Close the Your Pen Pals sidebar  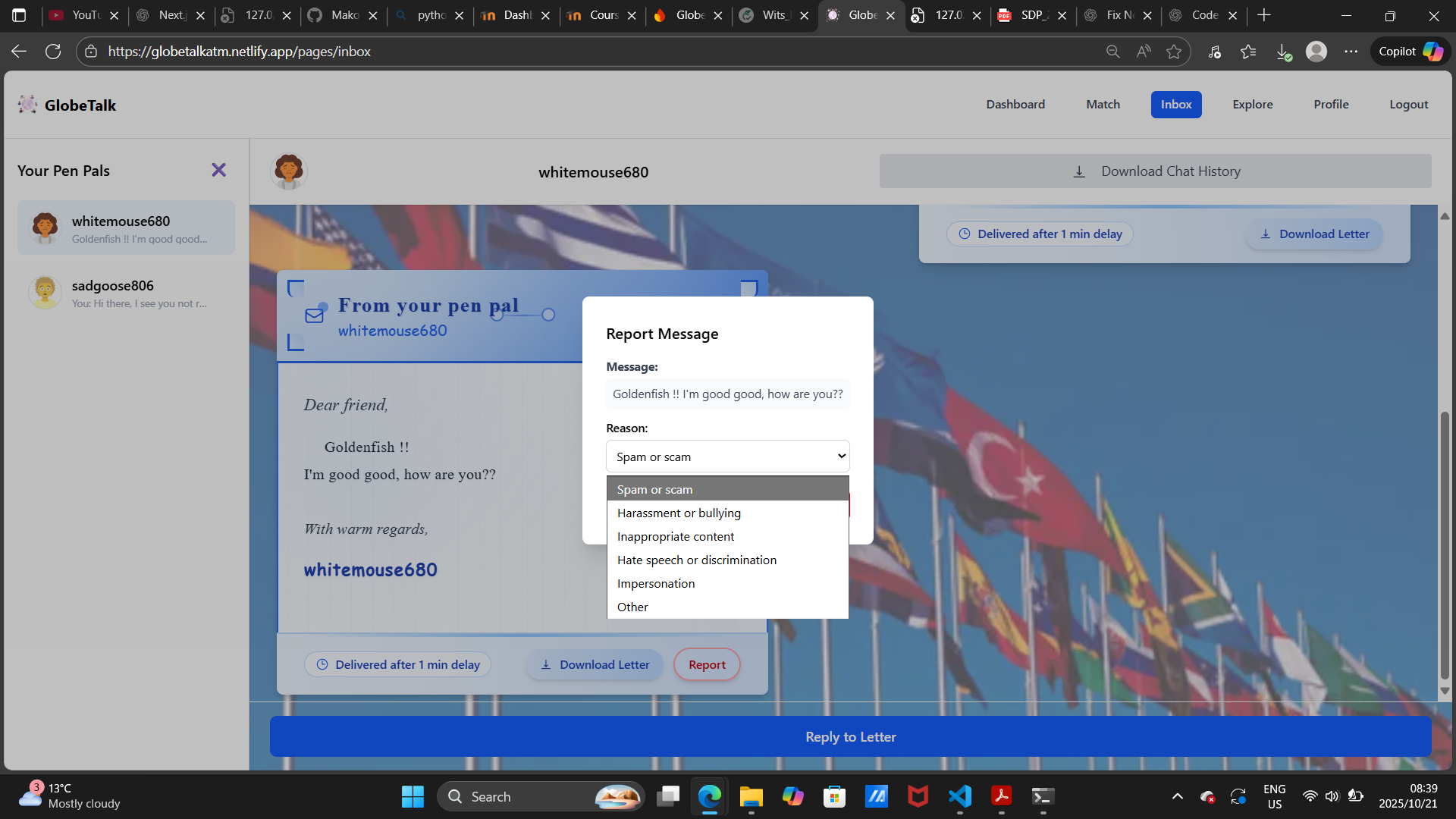click(218, 170)
